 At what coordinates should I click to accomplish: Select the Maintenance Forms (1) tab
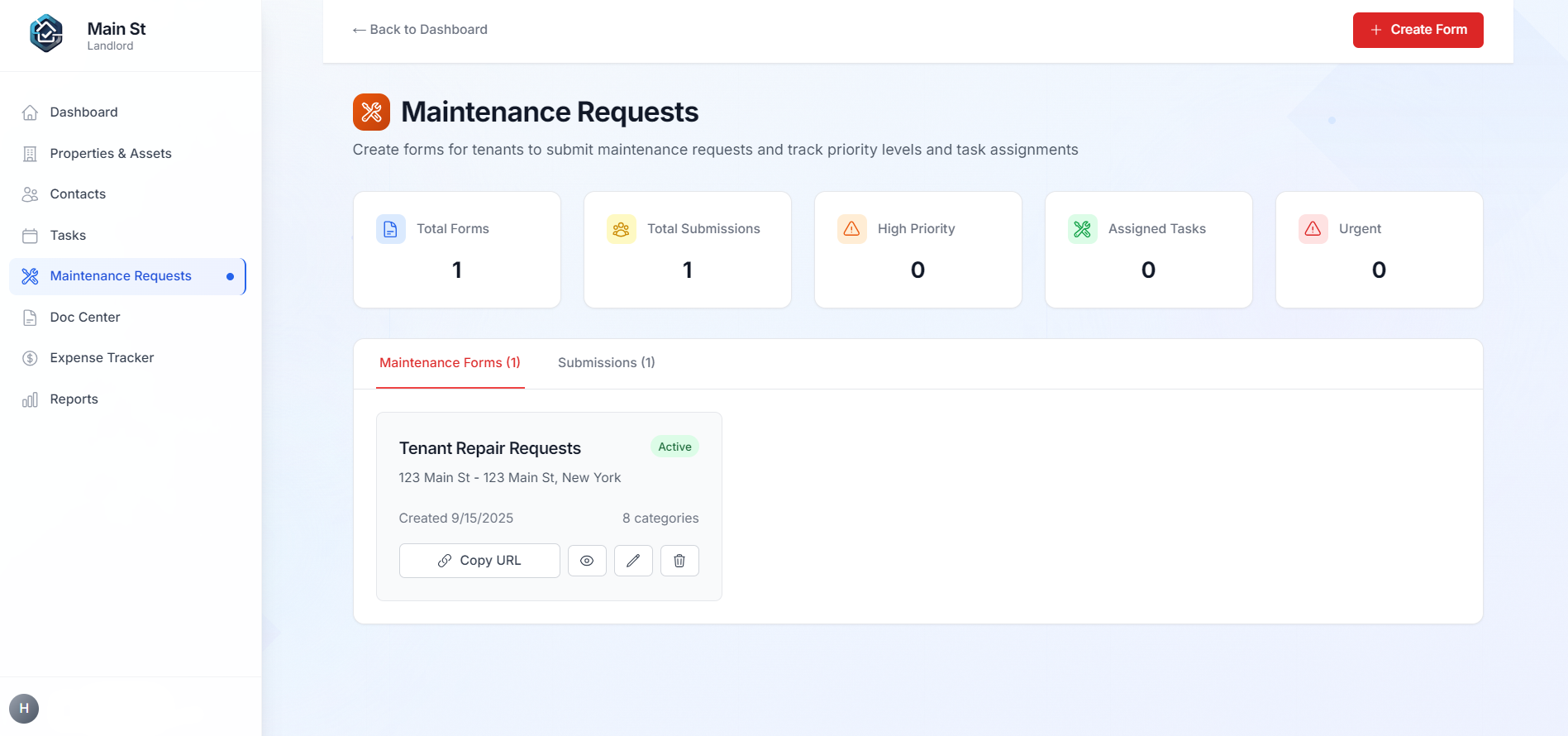450,363
